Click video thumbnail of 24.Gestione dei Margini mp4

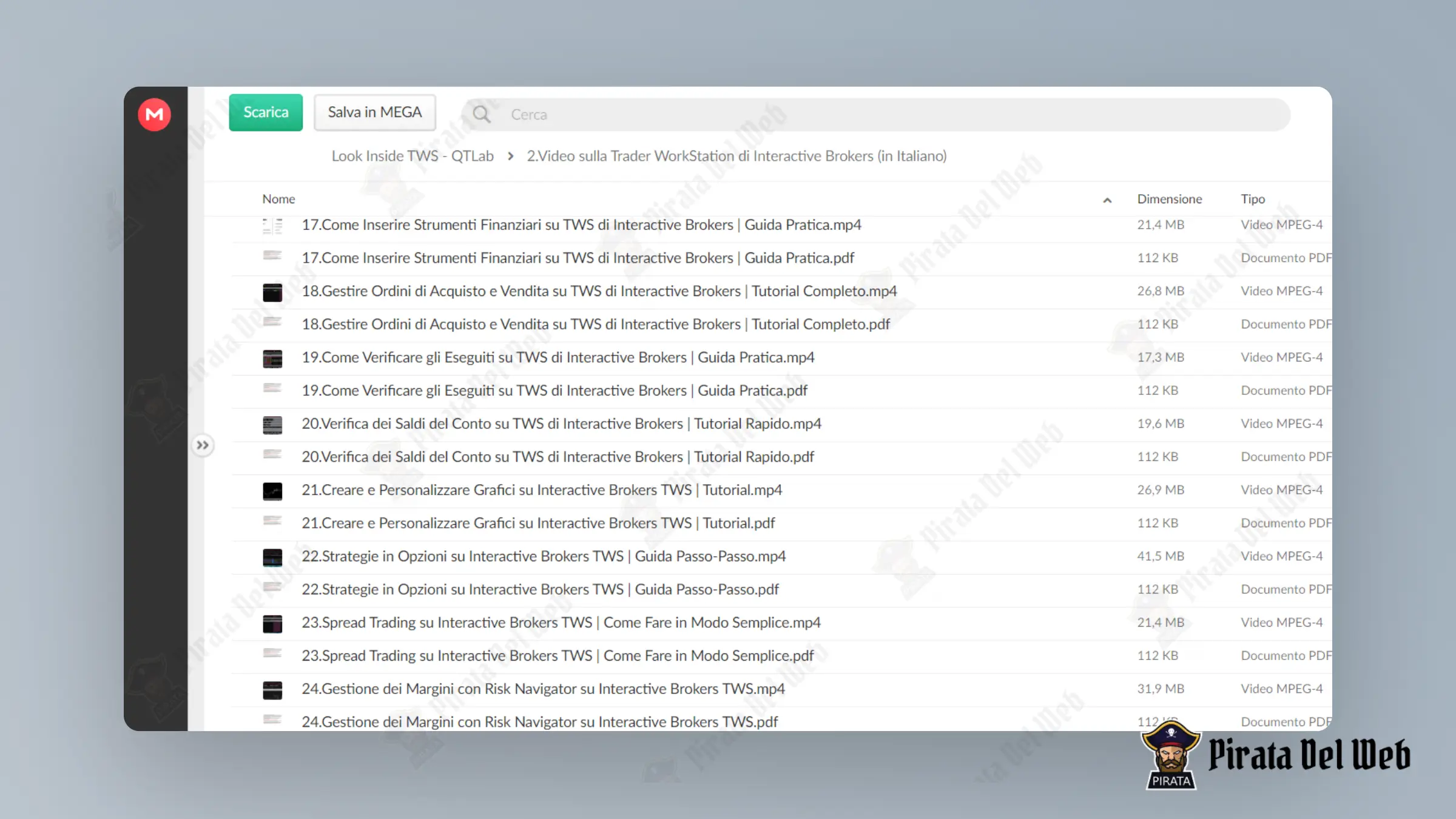pyautogui.click(x=272, y=690)
